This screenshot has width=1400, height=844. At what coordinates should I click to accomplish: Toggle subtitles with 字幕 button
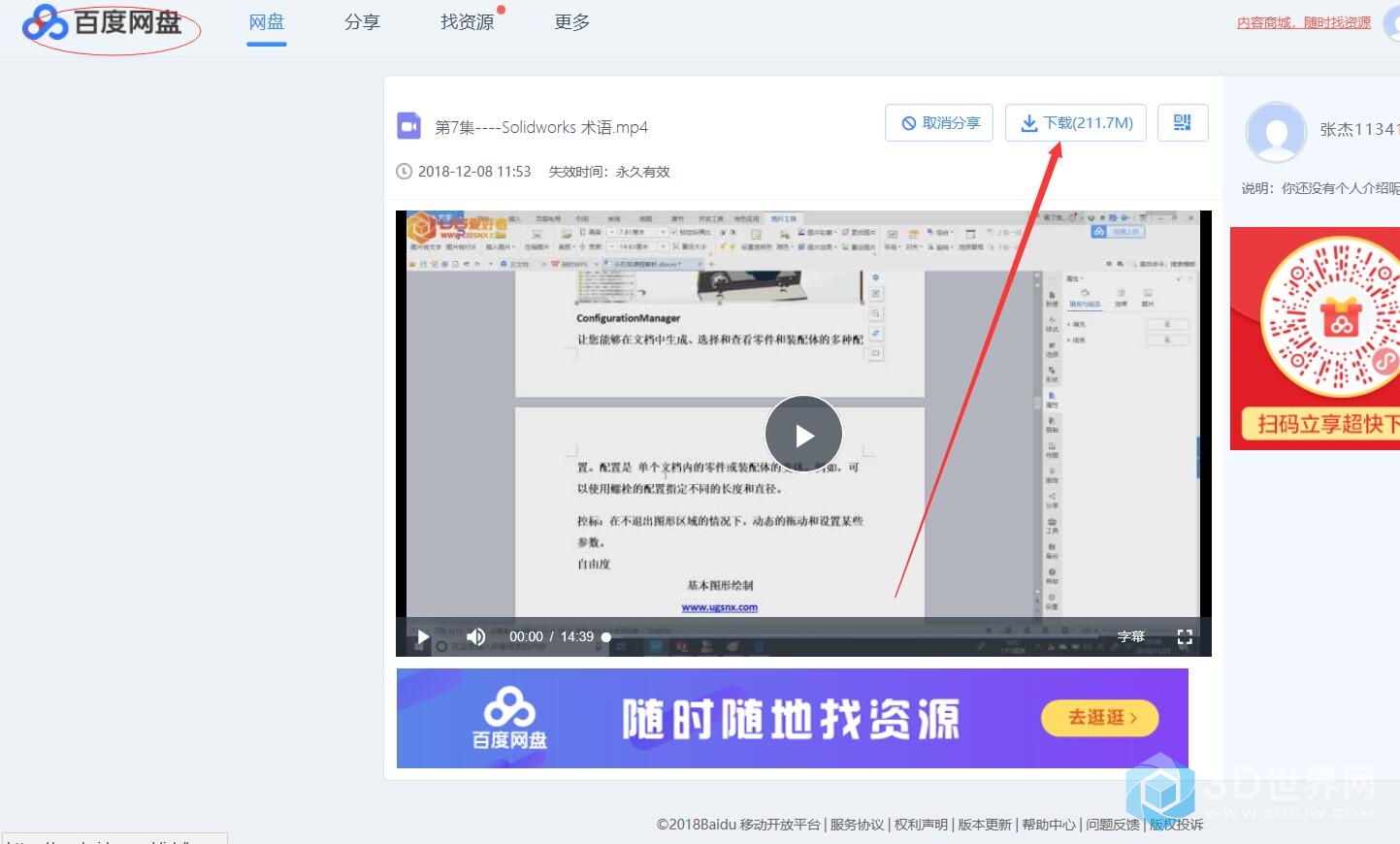[x=1131, y=637]
